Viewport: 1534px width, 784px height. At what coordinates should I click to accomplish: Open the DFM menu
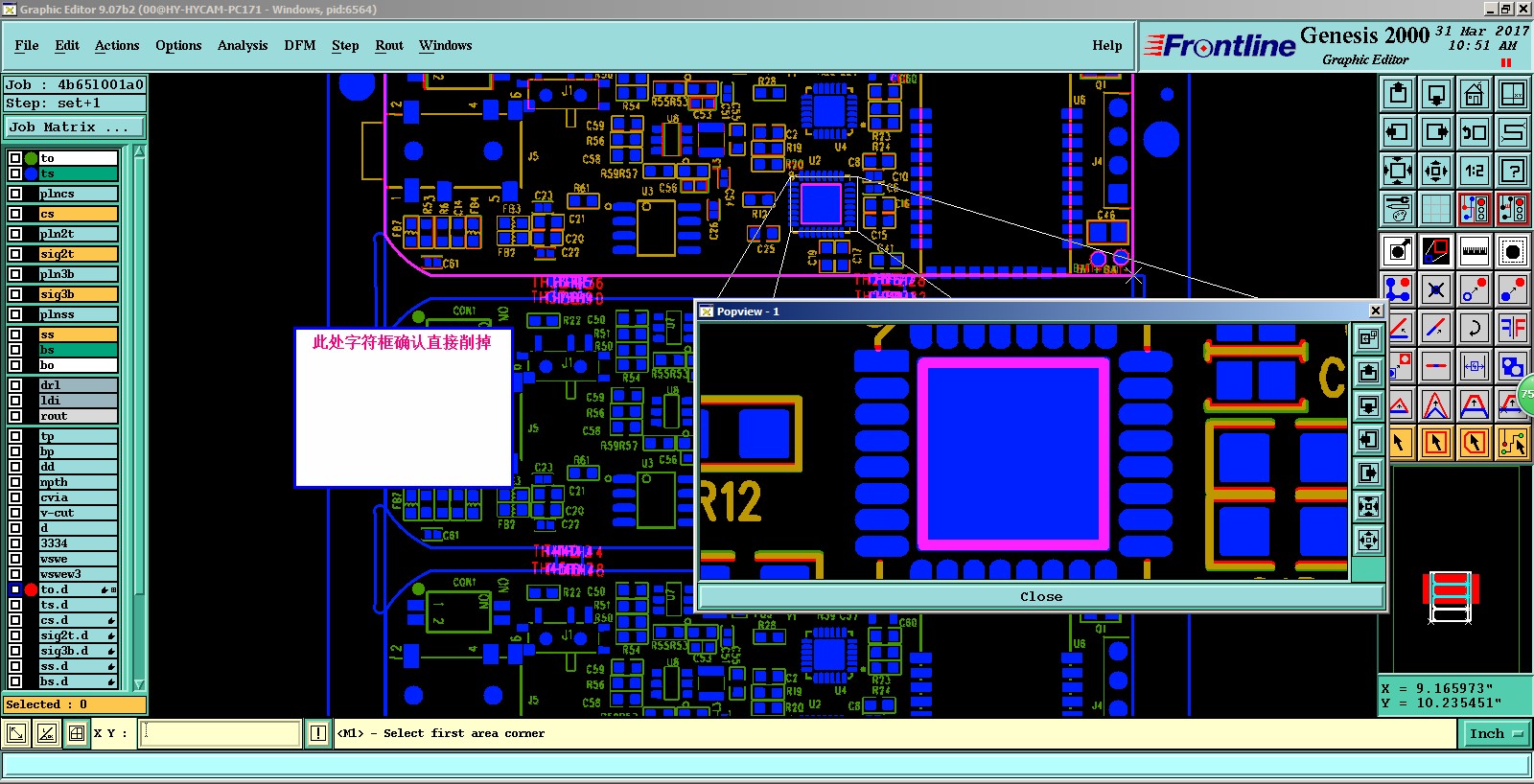pos(299,45)
